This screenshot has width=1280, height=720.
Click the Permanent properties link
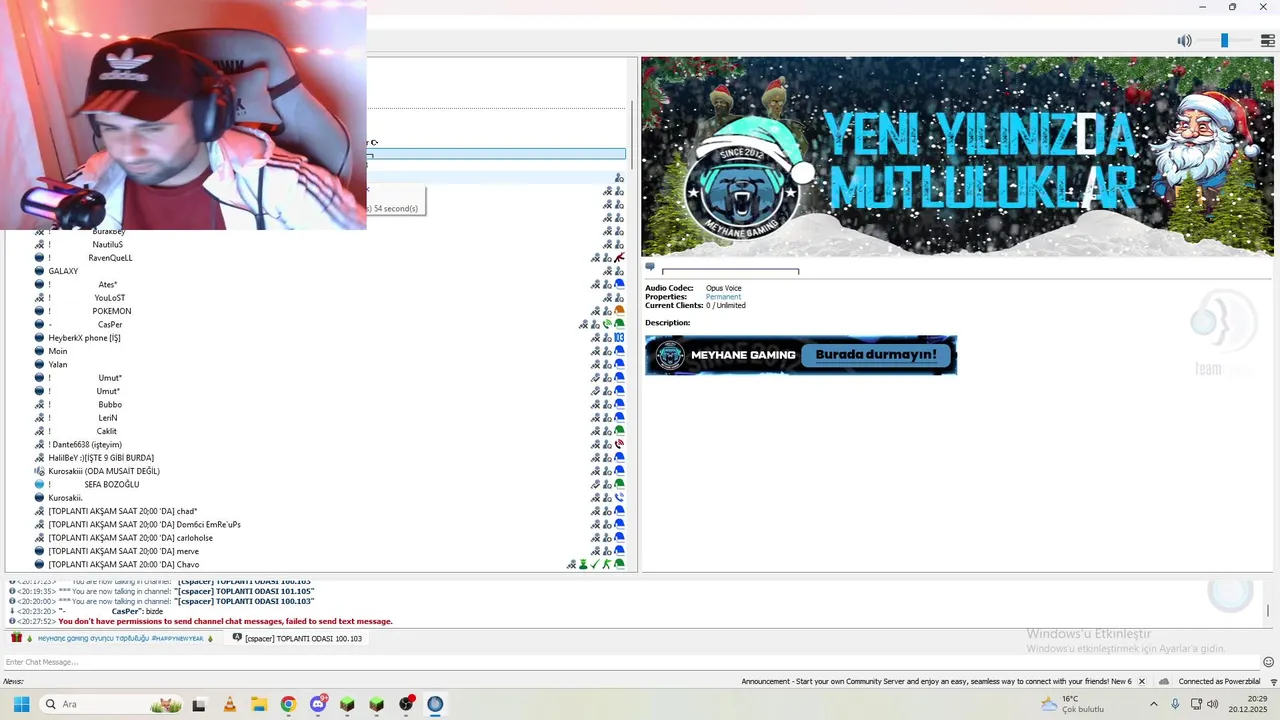coord(723,297)
